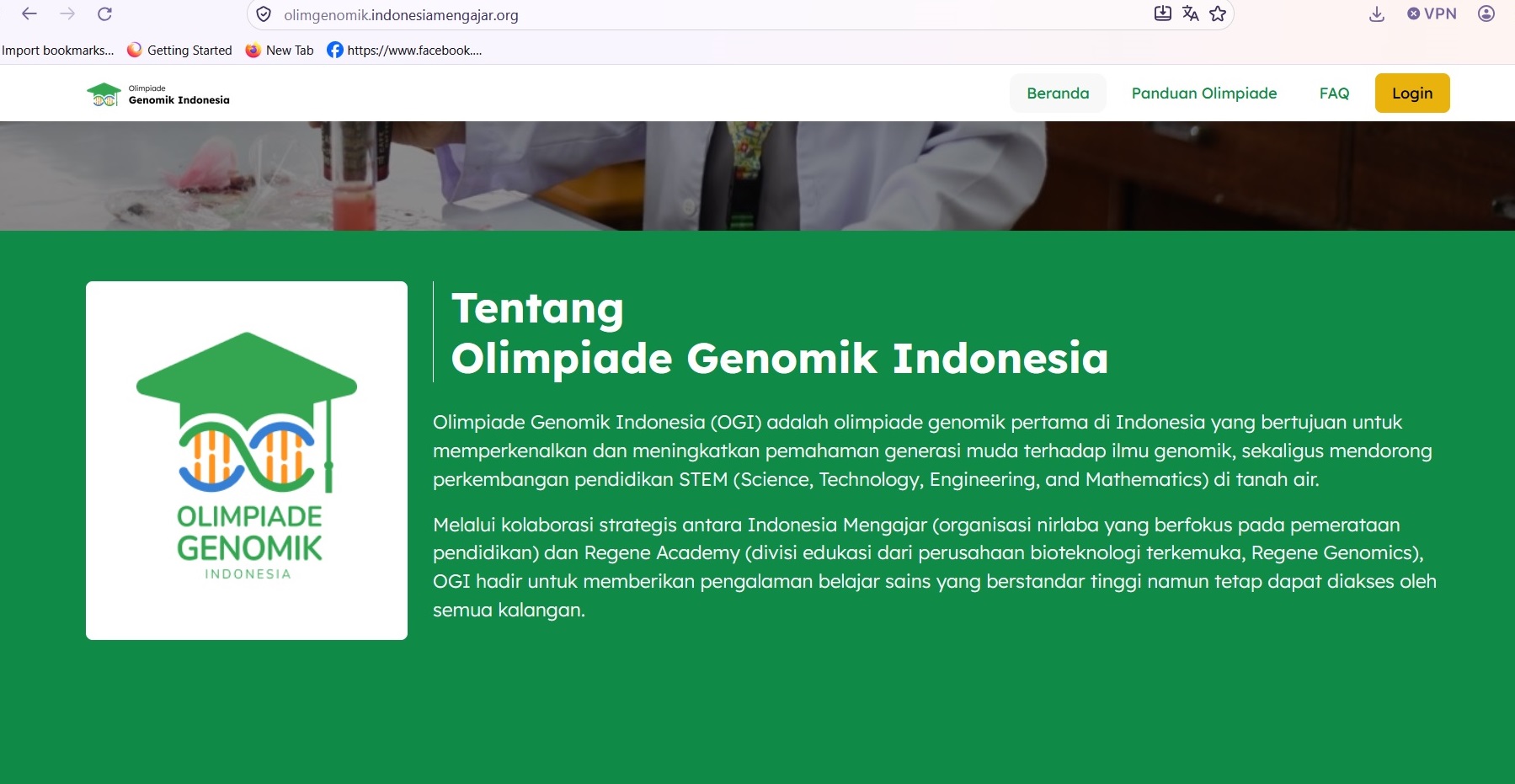
Task: Go back with the browser back arrow
Action: (29, 14)
